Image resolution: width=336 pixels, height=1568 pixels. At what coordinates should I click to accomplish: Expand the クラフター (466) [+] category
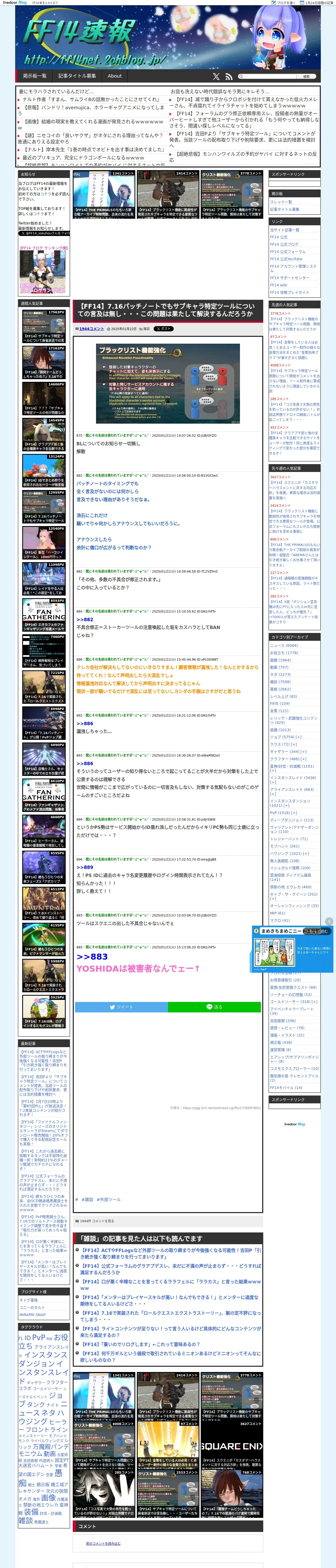click(288, 759)
